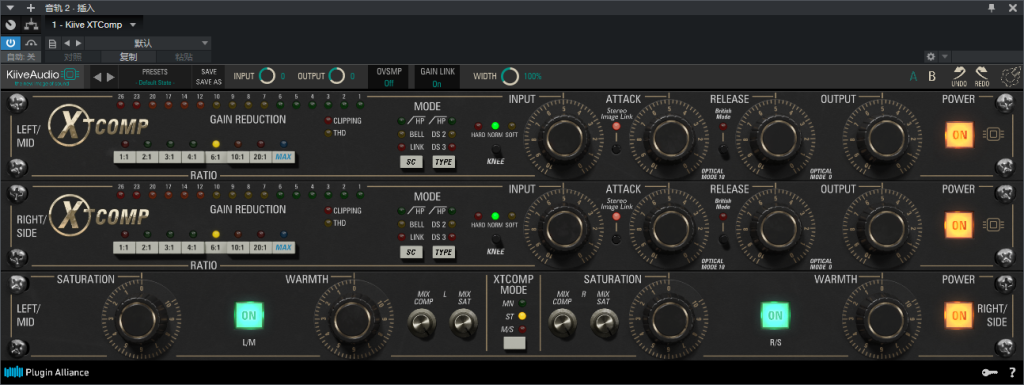The height and width of the screenshot is (385, 1024).
Task: Click the KiiveAudio logo
Action: coord(42,76)
